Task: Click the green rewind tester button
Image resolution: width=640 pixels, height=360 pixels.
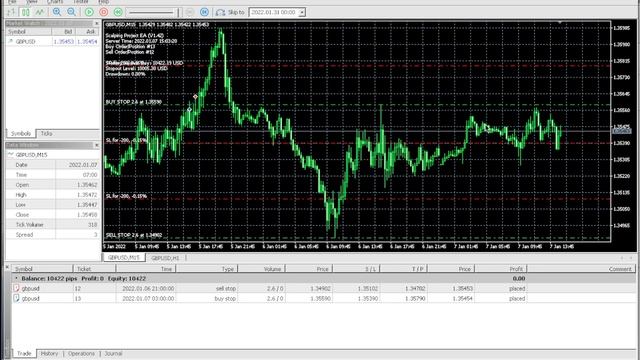Action: (118, 12)
